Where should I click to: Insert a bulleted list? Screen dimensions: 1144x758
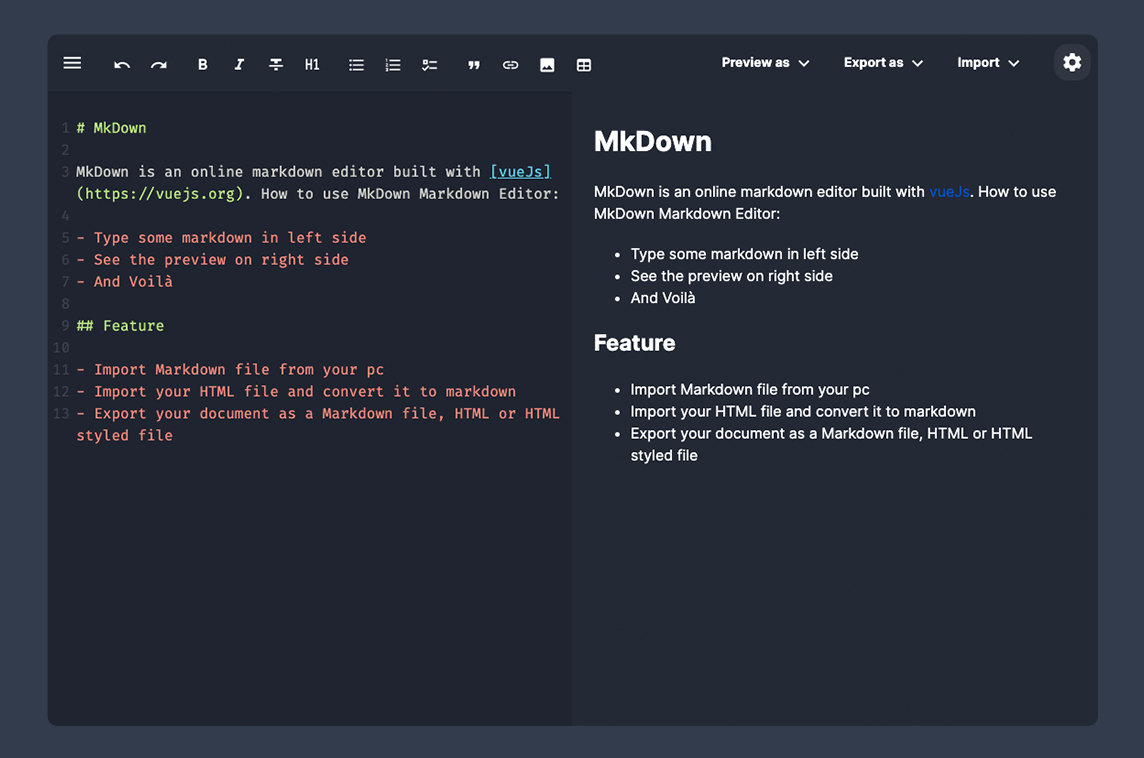(x=356, y=65)
